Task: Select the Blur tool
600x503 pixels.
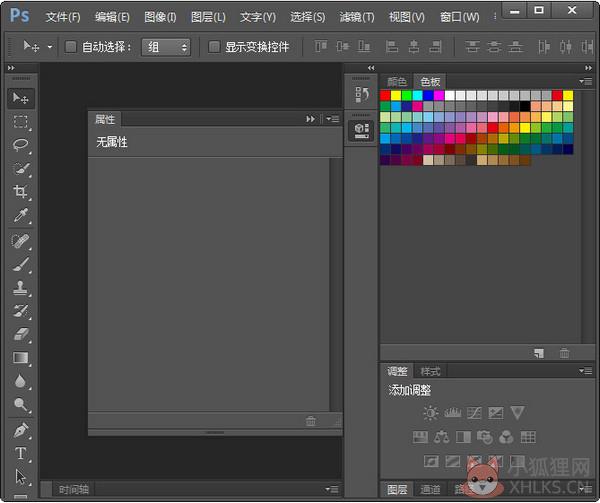Action: pos(21,381)
